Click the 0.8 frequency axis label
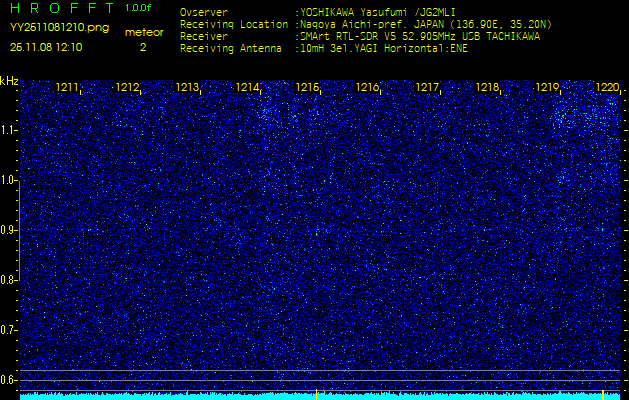Viewport: 629px width, 400px height. coord(7,280)
